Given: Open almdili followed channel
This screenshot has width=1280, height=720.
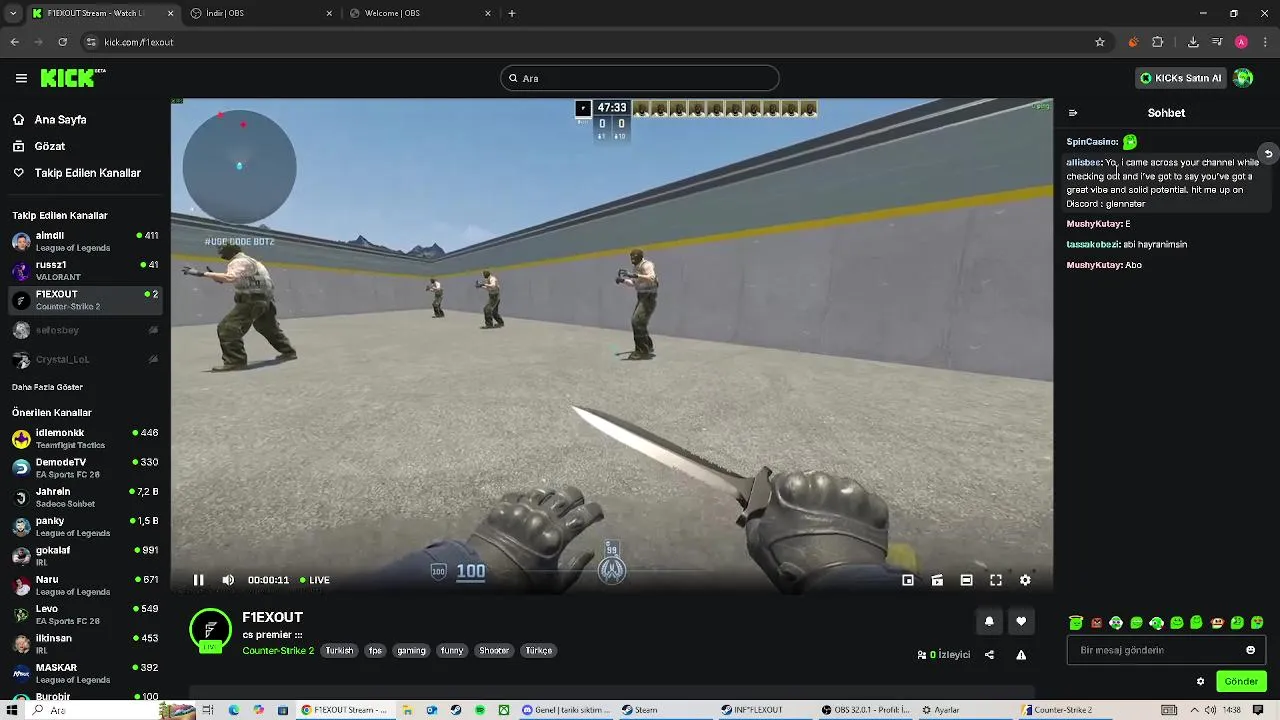Looking at the screenshot, I should (85, 242).
